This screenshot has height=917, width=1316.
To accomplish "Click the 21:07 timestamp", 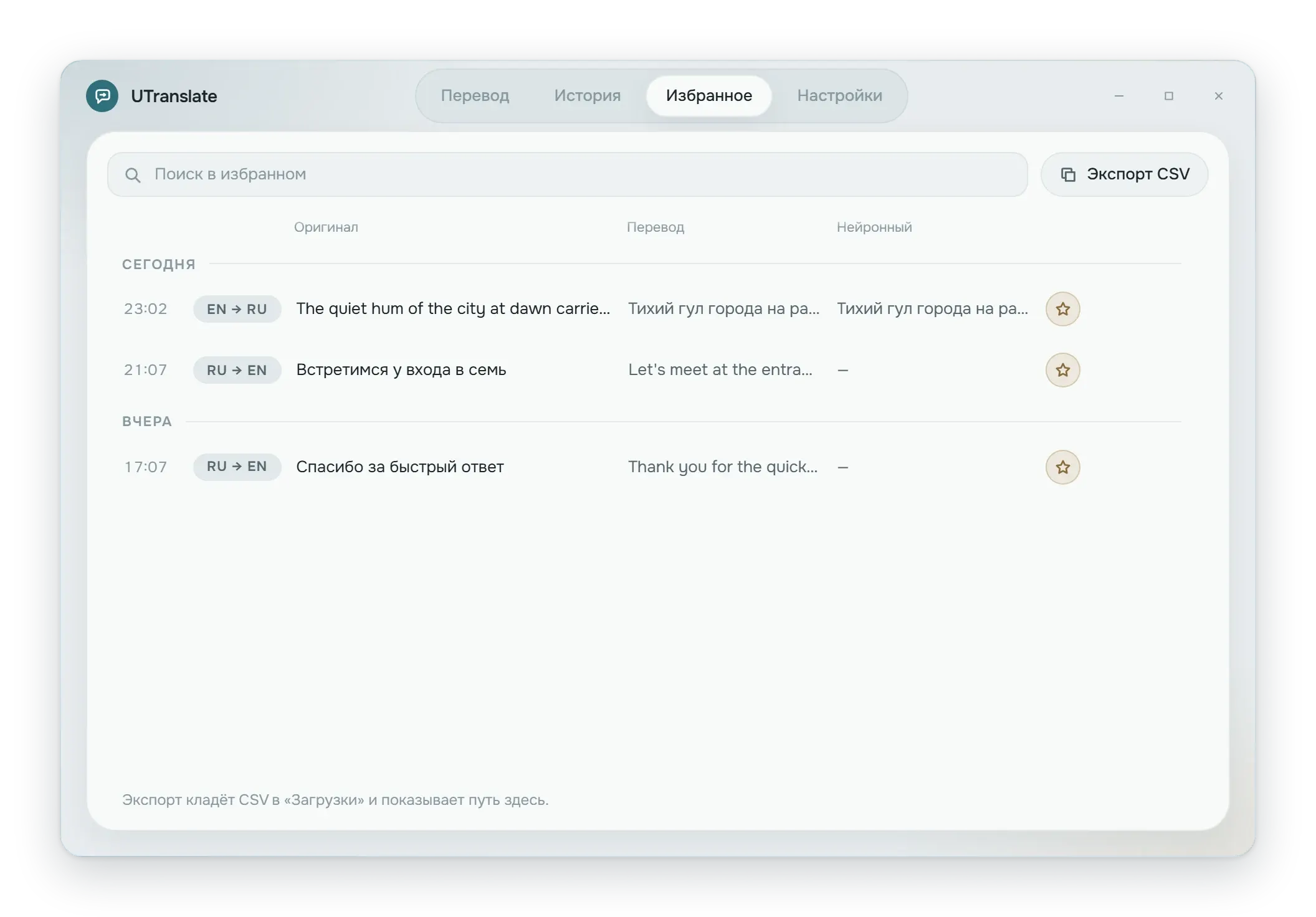I will (145, 370).
